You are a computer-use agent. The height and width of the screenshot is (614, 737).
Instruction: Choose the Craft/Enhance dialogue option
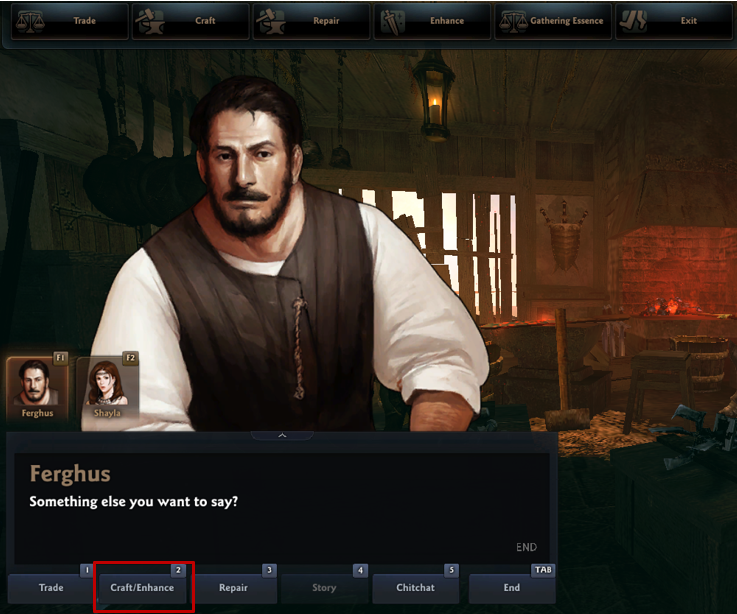click(x=142, y=588)
